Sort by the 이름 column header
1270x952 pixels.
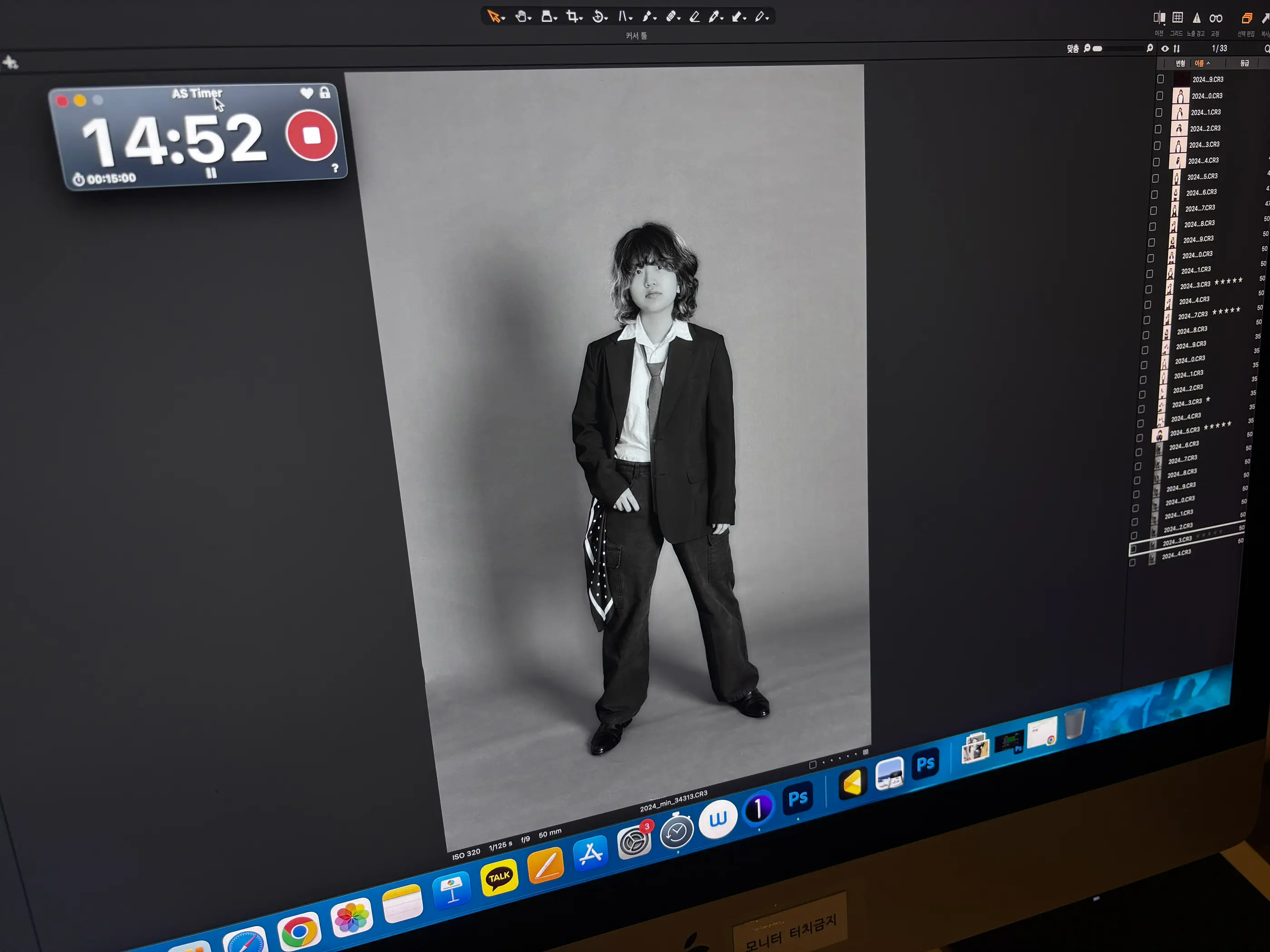click(1201, 64)
